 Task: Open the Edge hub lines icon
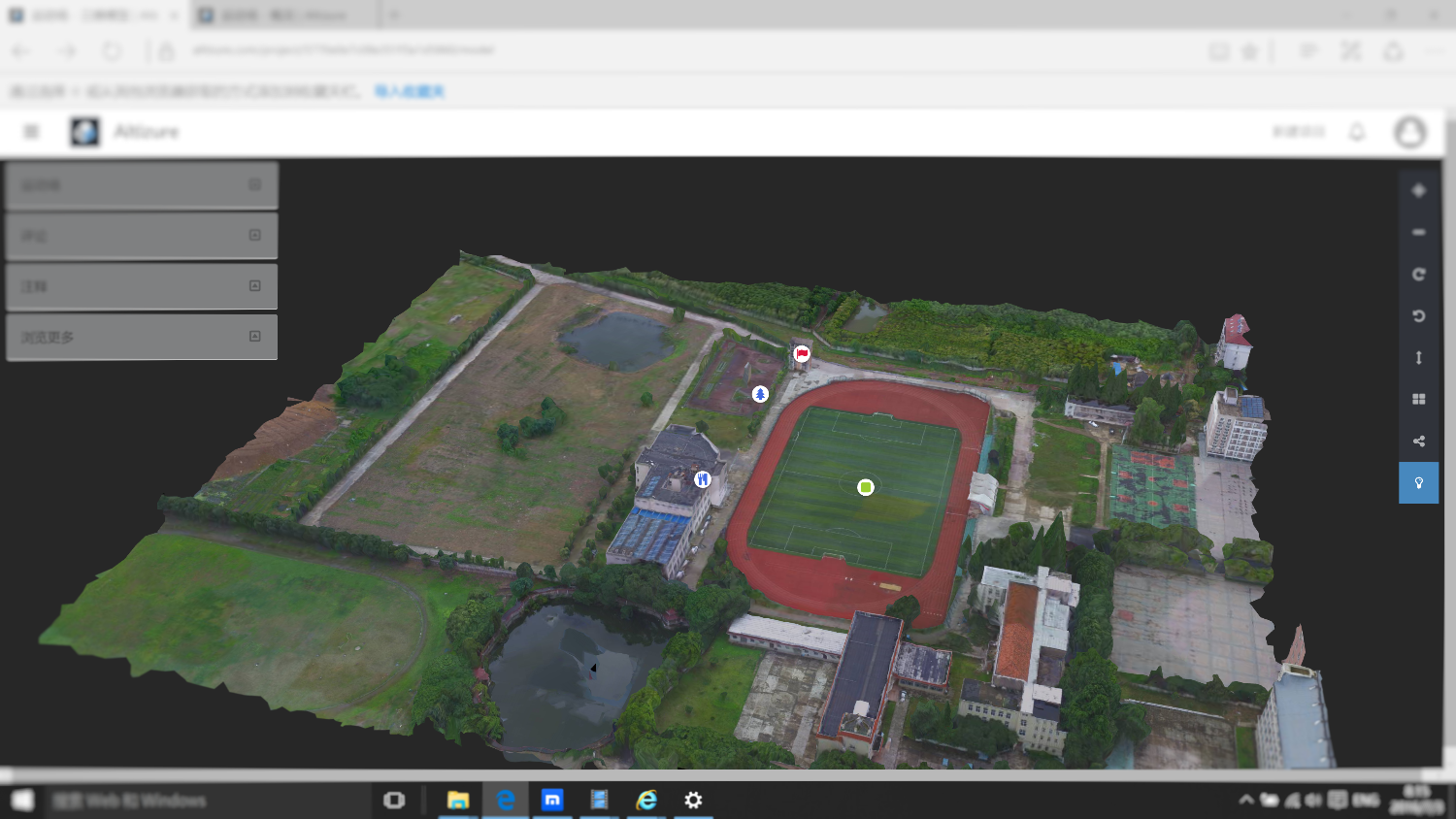click(1308, 51)
